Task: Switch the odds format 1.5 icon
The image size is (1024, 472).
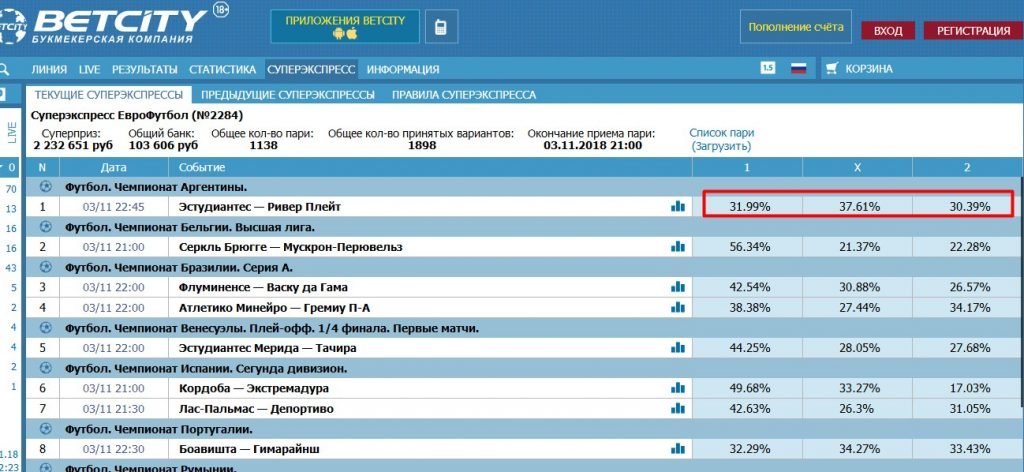Action: click(768, 68)
